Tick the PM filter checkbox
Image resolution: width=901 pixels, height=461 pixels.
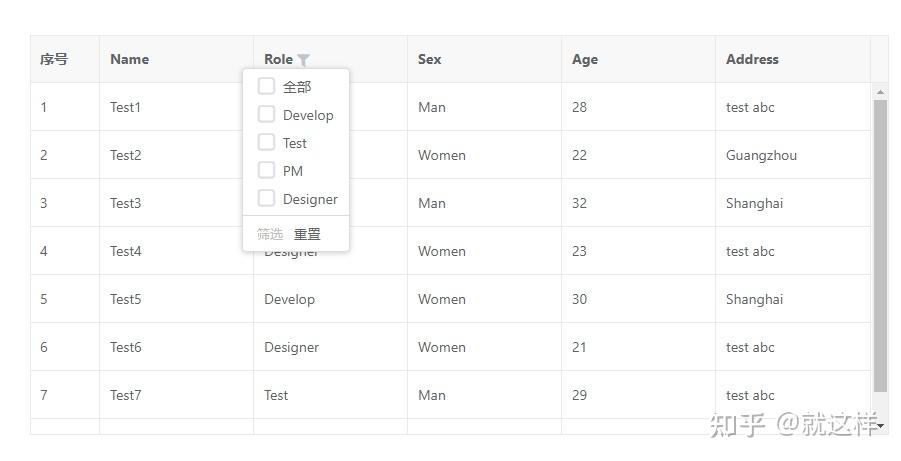pos(267,170)
